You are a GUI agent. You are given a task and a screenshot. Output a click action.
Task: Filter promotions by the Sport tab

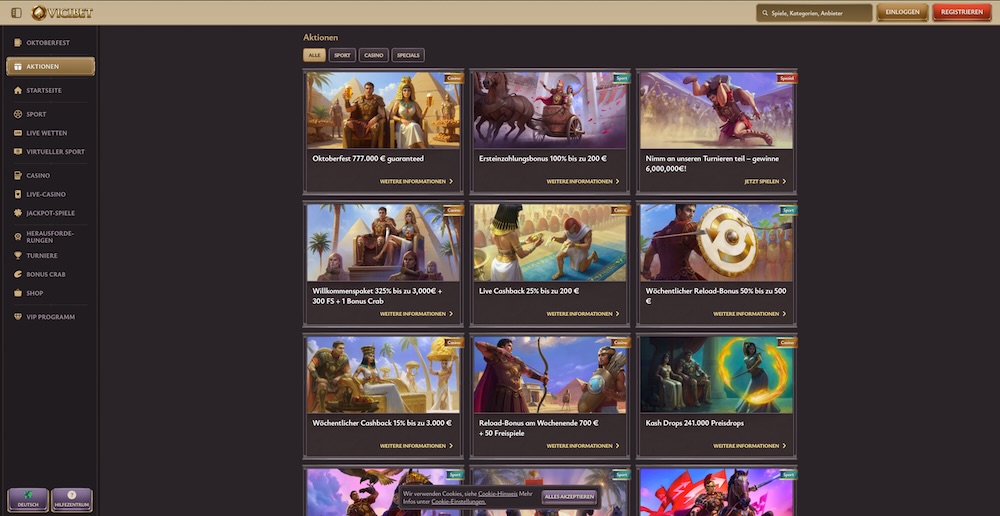(x=342, y=56)
